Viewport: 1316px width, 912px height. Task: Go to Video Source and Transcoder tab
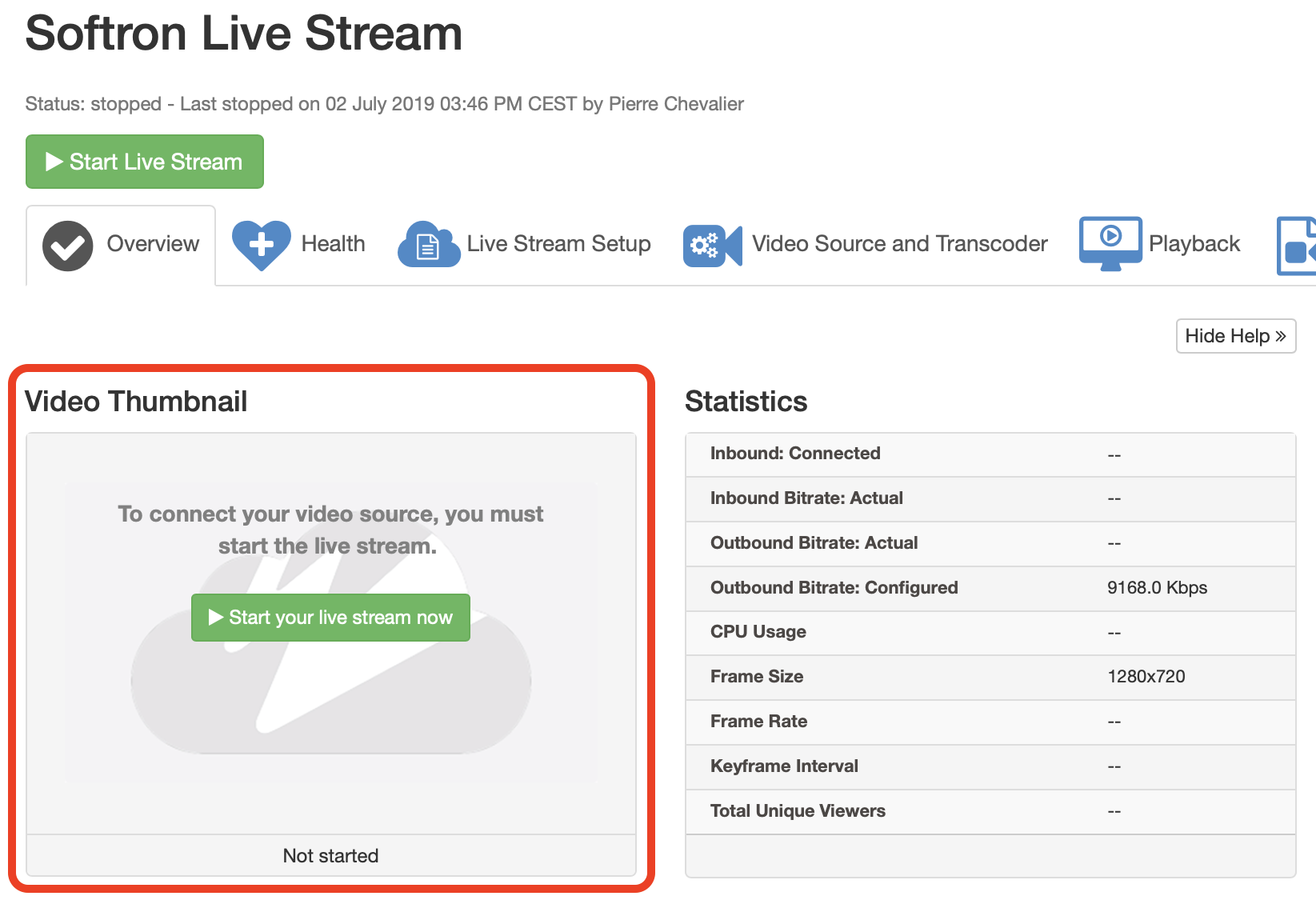tap(866, 245)
